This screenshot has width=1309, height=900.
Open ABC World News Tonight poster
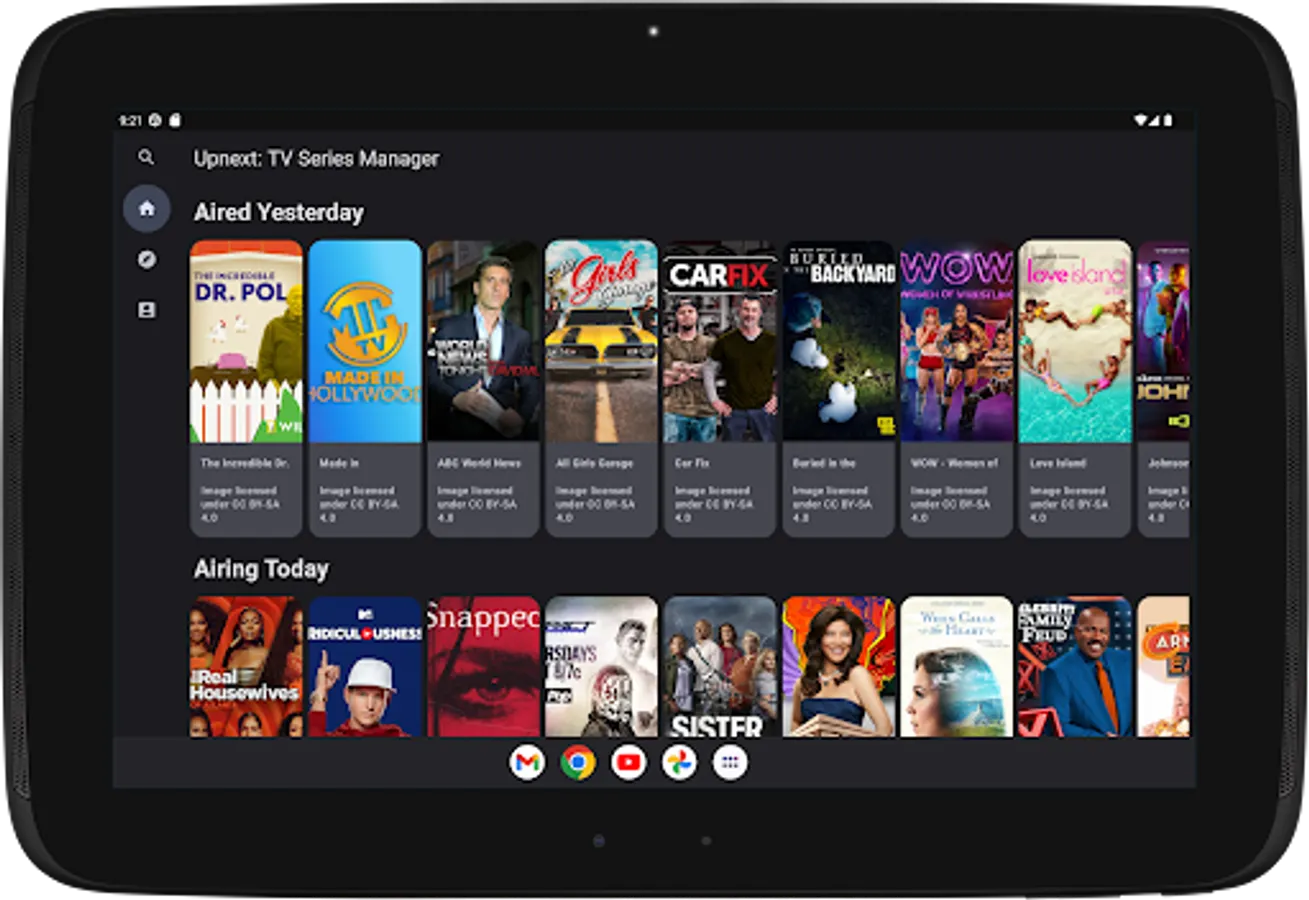[483, 341]
